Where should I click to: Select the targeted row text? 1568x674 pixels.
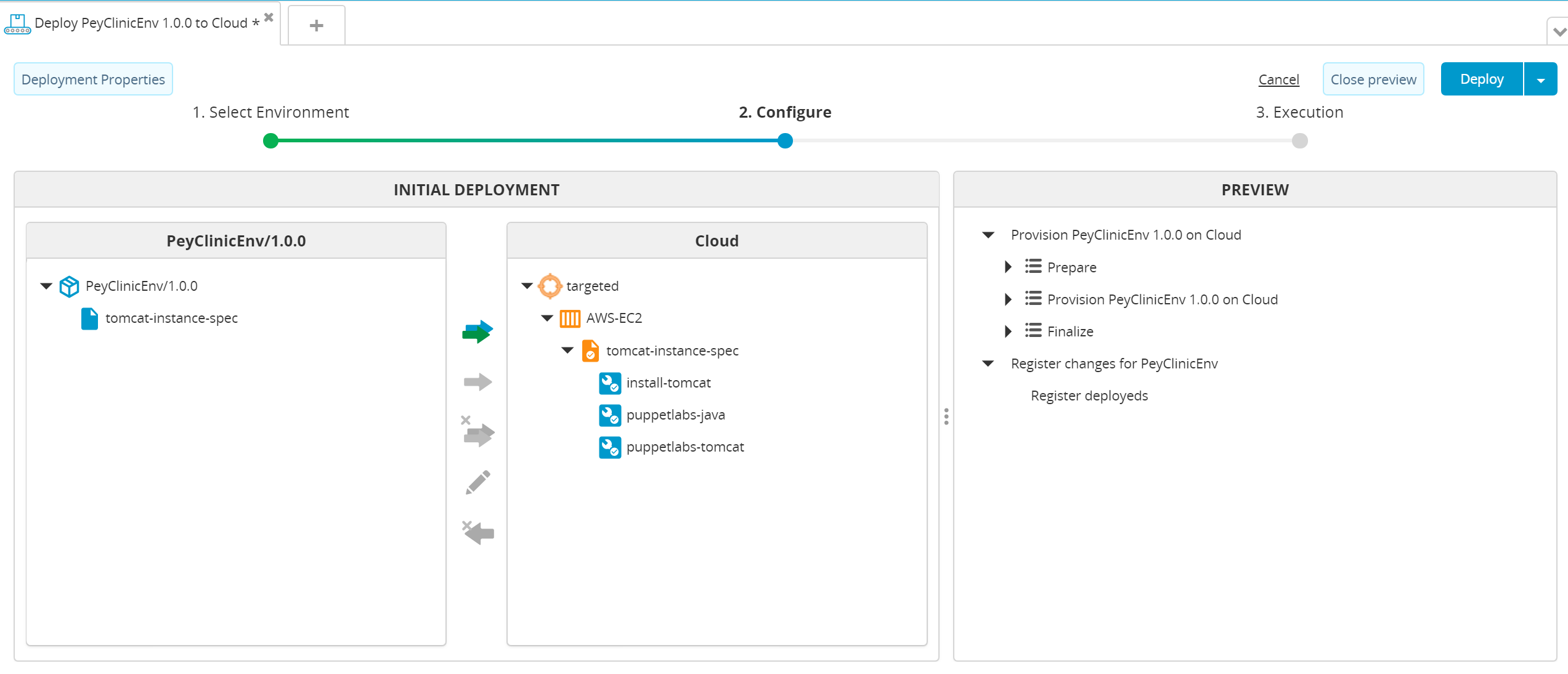click(x=592, y=286)
